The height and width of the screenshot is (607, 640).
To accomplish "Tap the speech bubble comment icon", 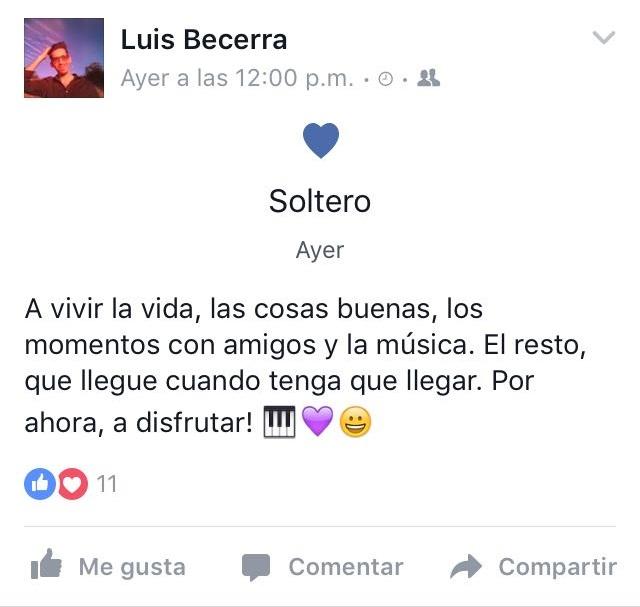I will click(x=256, y=567).
